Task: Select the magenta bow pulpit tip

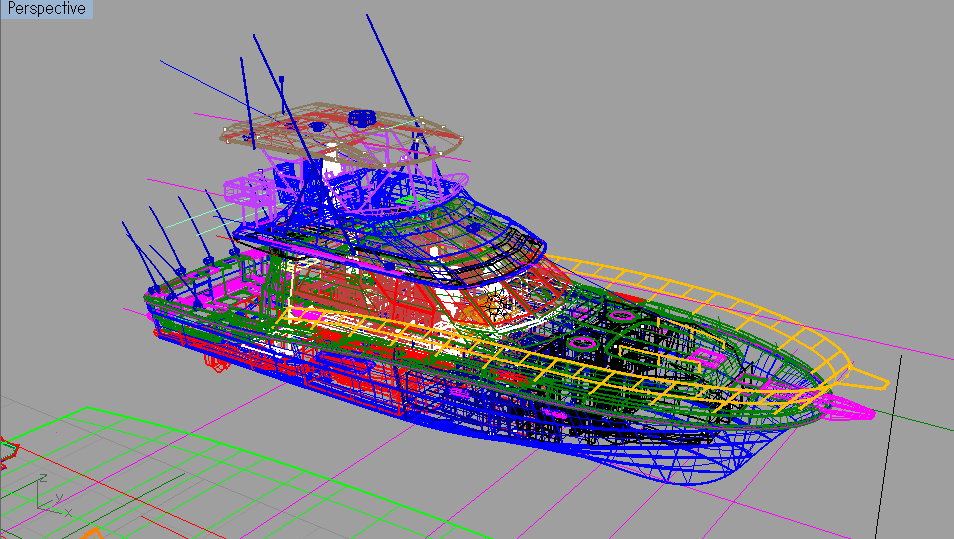Action: click(x=850, y=408)
